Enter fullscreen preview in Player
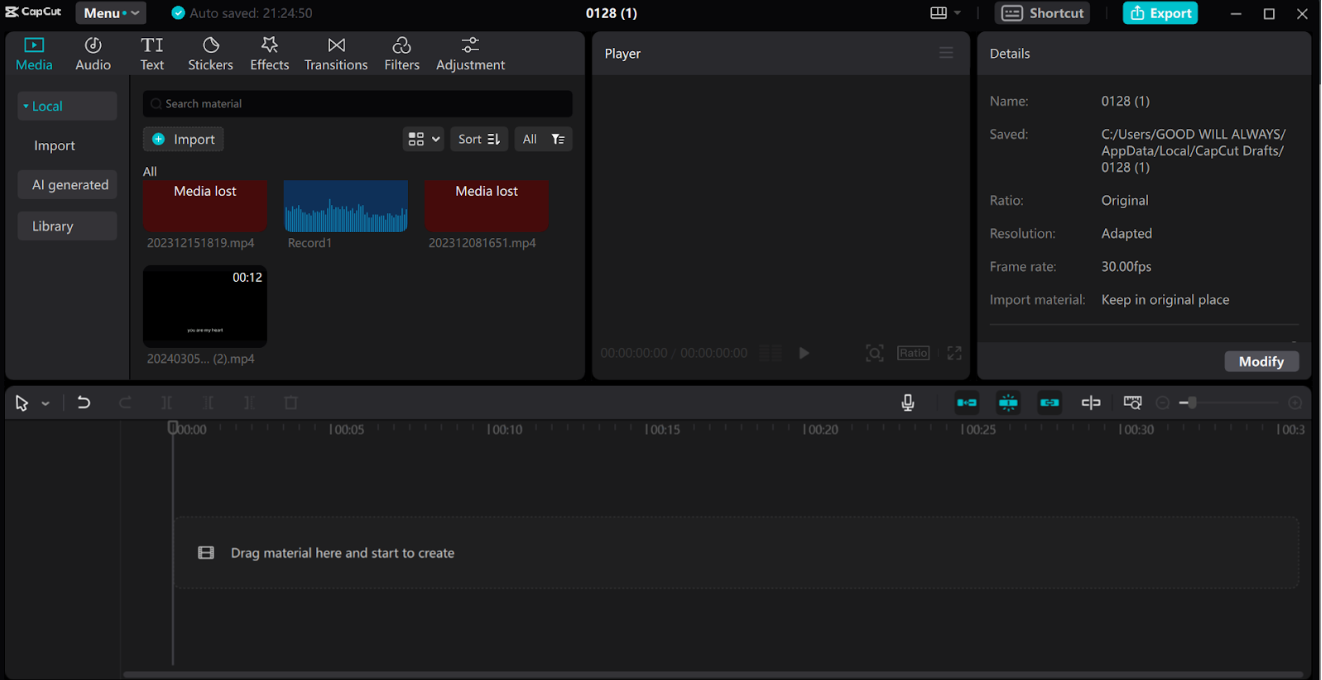Viewport: 1322px width, 680px height. tap(955, 353)
